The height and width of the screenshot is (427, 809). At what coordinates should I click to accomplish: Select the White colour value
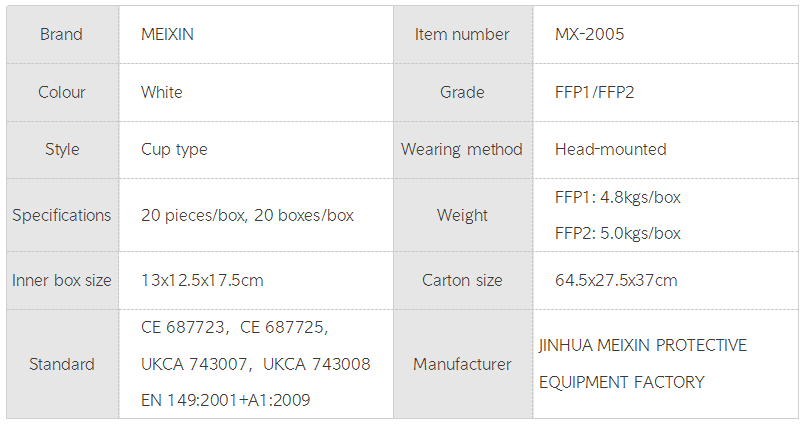point(162,92)
